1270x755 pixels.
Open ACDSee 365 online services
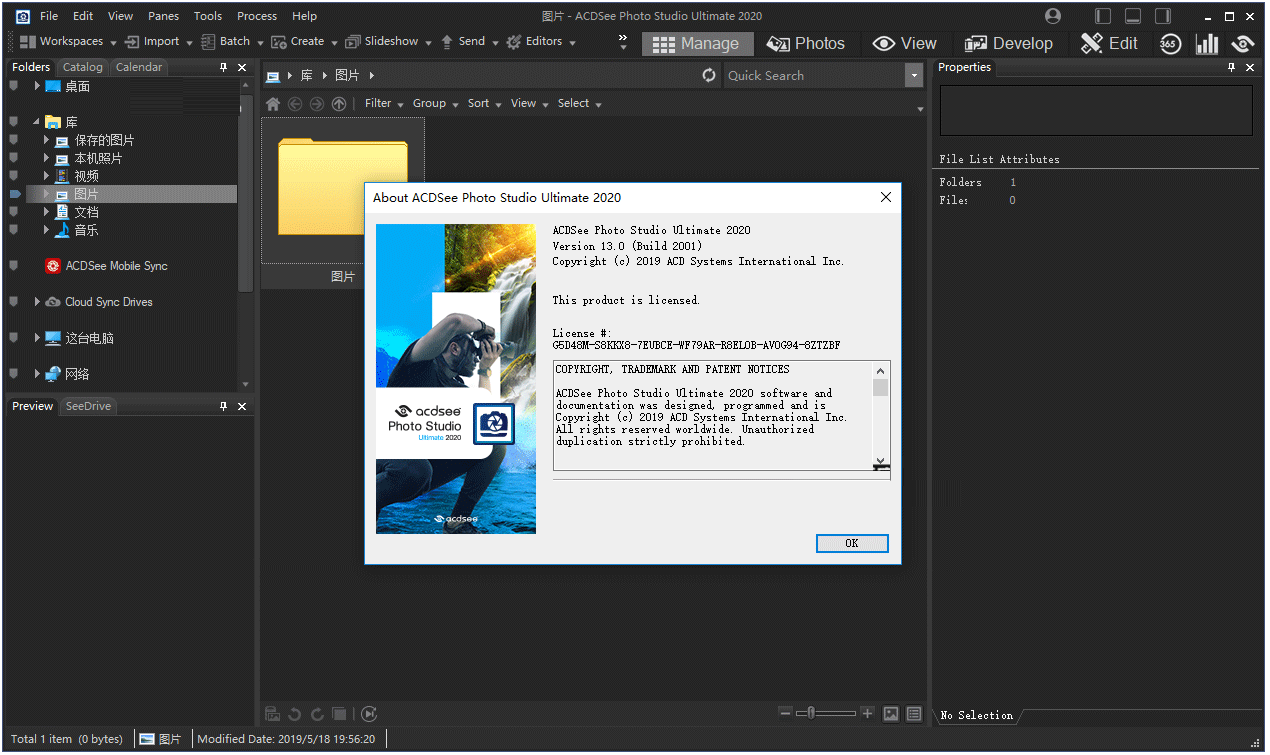pyautogui.click(x=1169, y=43)
